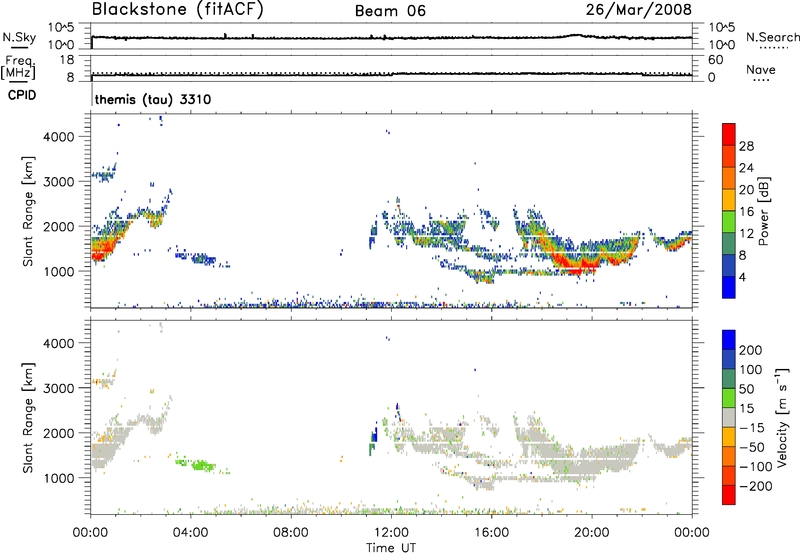Click the 'themis (tau) 3310' text

(153, 99)
